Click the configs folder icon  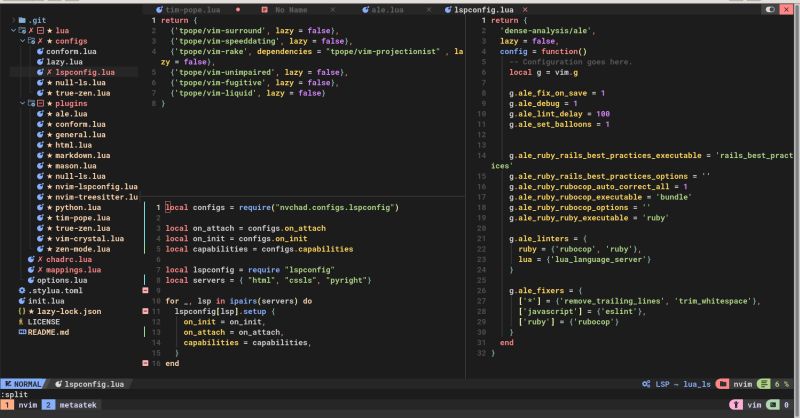click(31, 41)
